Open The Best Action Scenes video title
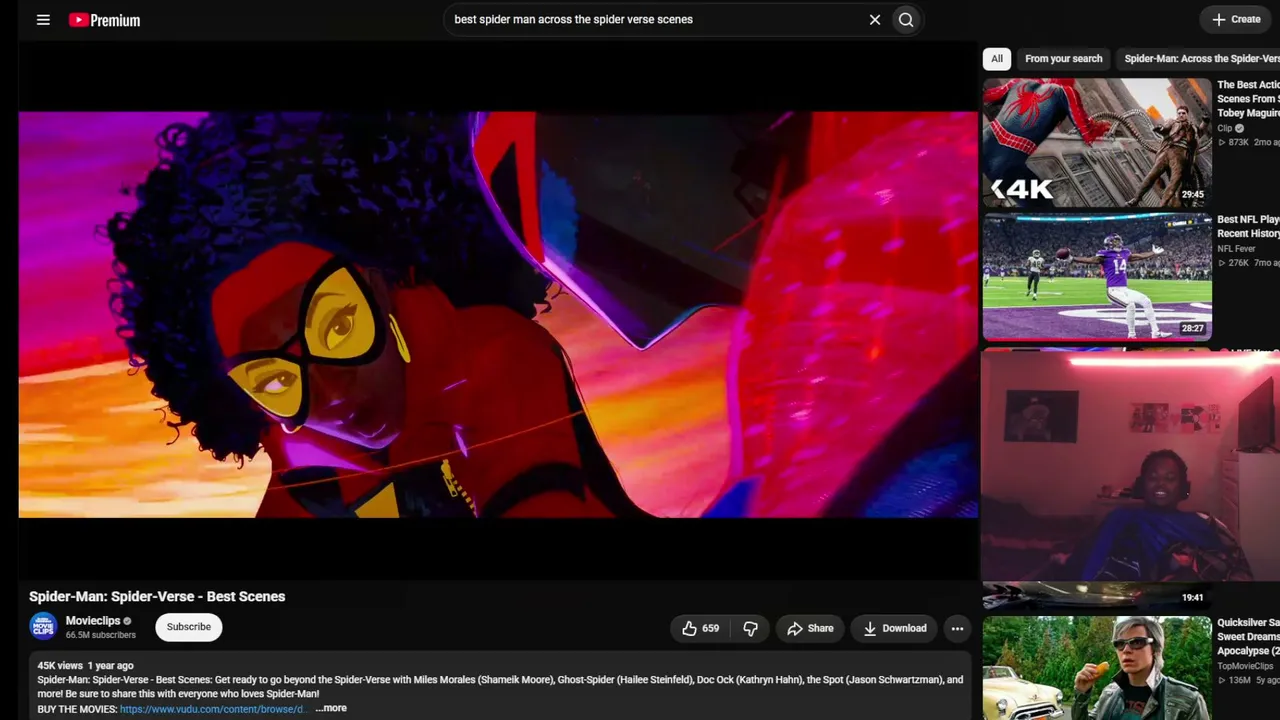This screenshot has height=720, width=1280. (x=1248, y=99)
